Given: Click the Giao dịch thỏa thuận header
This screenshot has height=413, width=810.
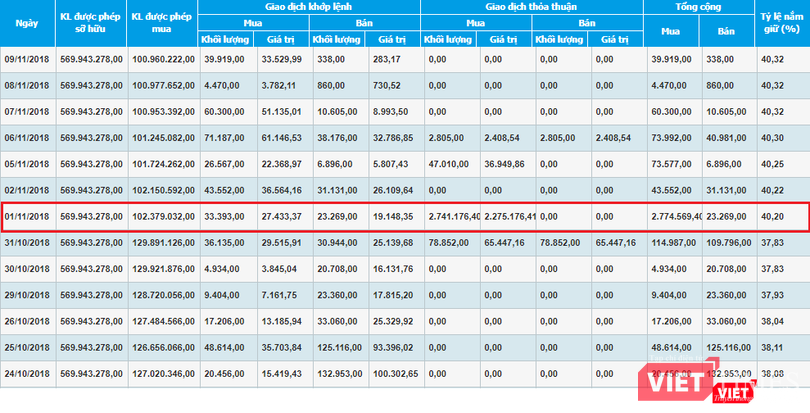Looking at the screenshot, I should [x=533, y=6].
